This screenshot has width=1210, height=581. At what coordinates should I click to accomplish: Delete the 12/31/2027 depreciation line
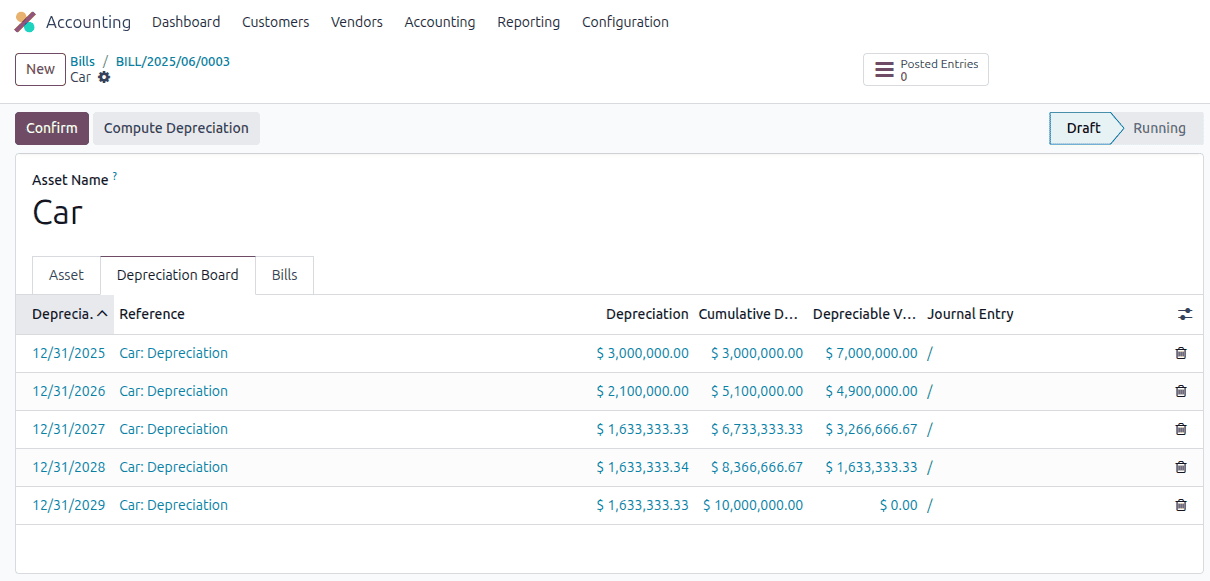[x=1180, y=429]
